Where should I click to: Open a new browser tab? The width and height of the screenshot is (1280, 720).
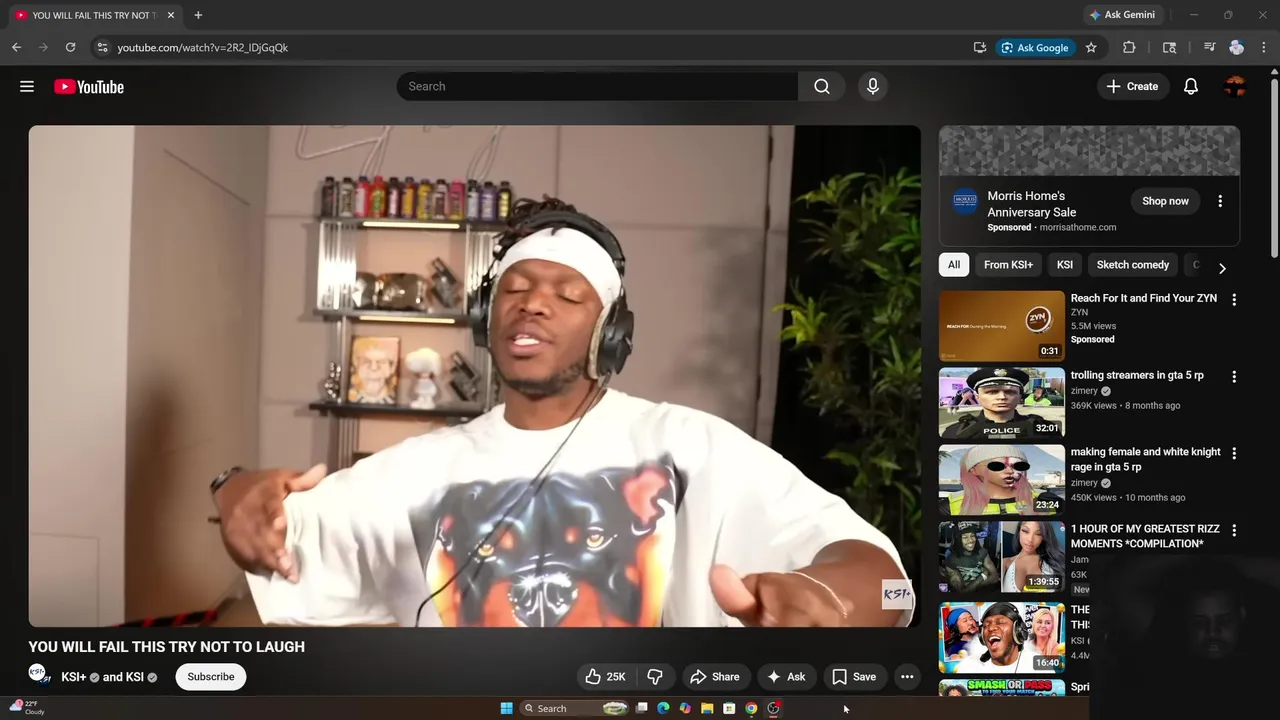point(198,15)
